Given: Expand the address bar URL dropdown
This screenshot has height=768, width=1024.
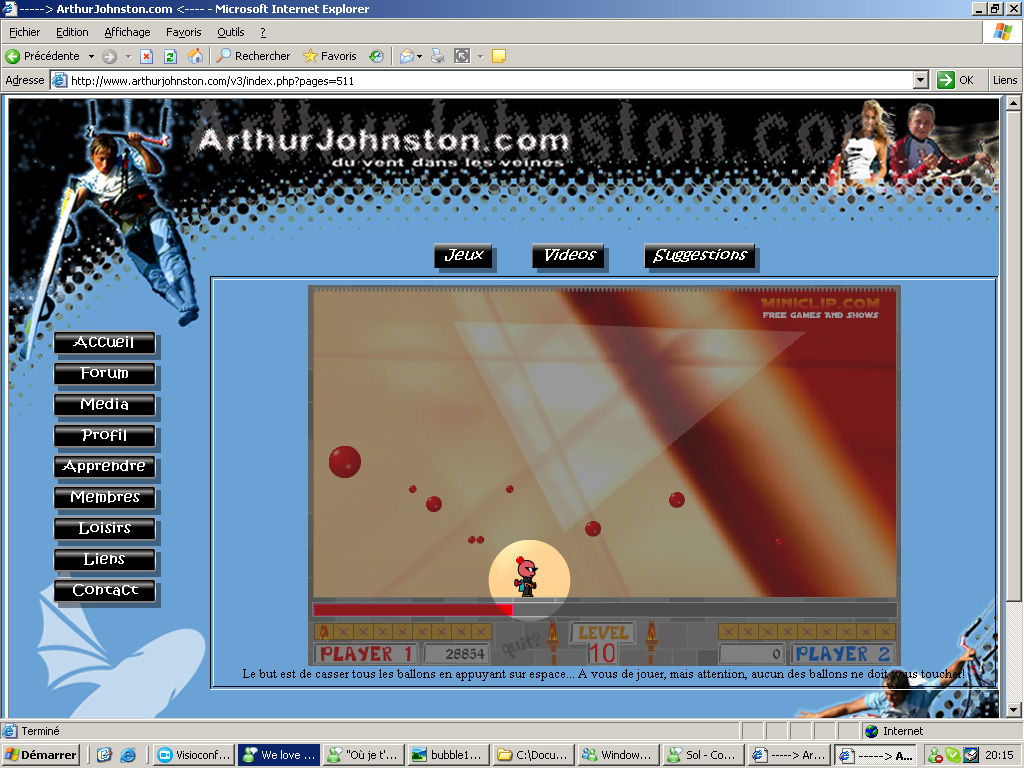Looking at the screenshot, I should [921, 80].
